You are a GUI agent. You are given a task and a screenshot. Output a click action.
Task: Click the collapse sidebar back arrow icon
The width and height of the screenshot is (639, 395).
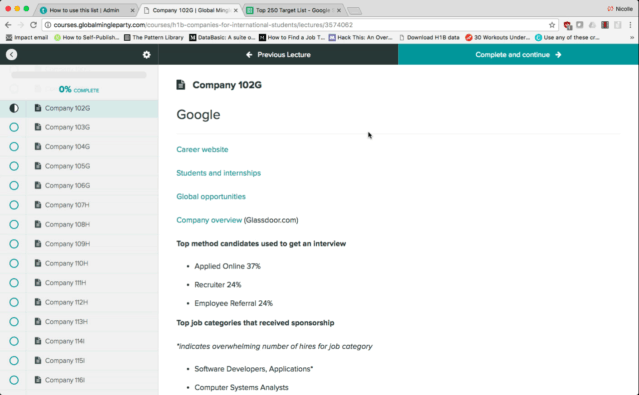(x=11, y=55)
